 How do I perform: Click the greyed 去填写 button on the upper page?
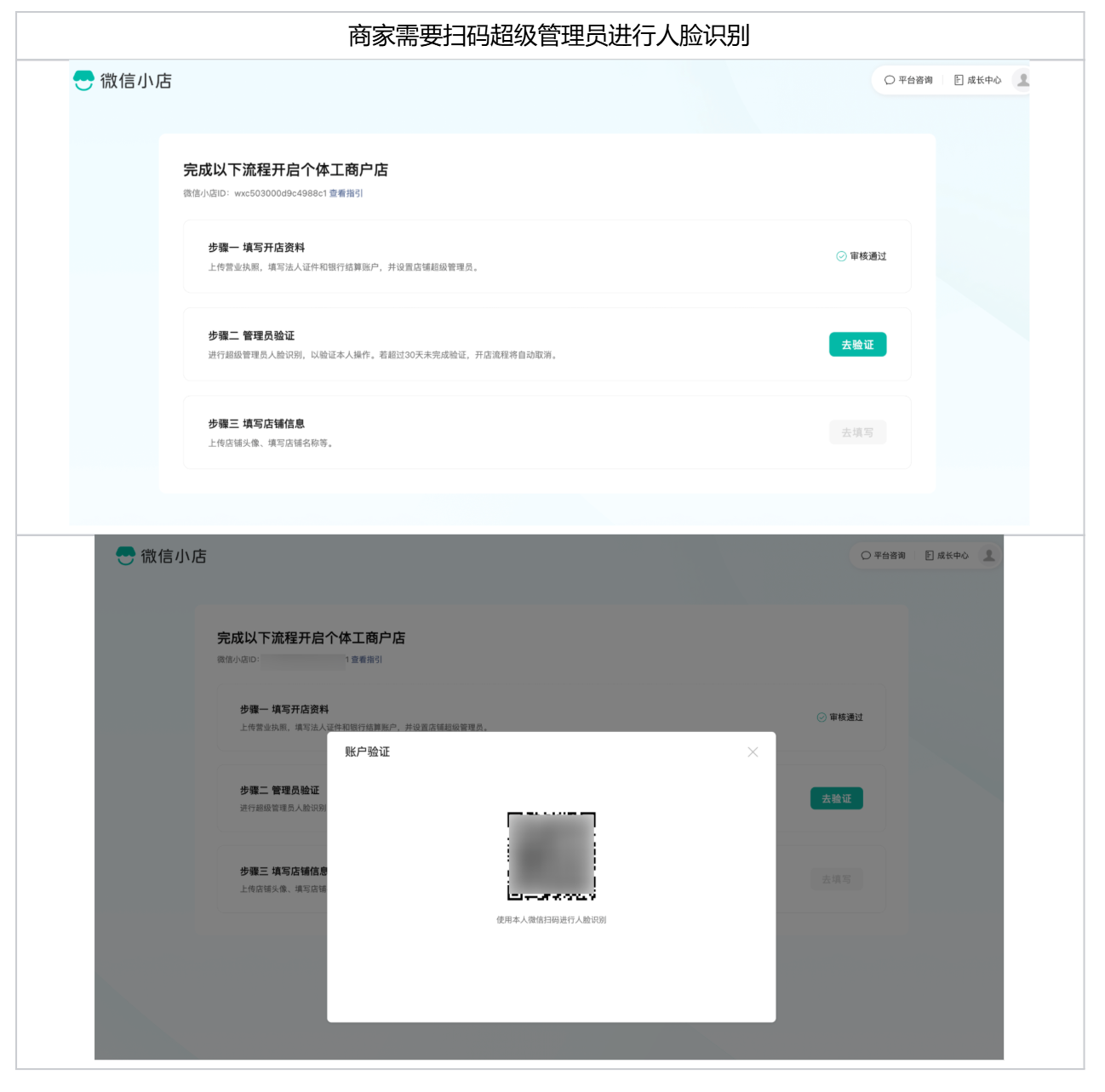click(x=857, y=432)
